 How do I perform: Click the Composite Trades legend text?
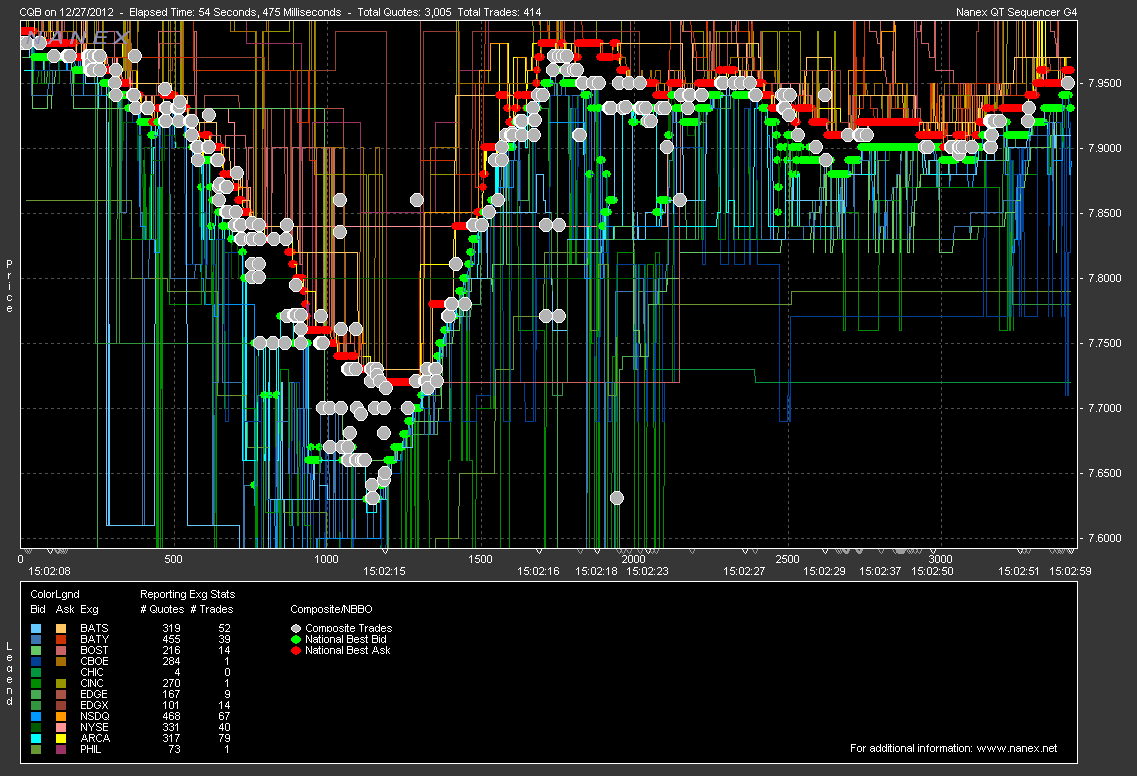pyautogui.click(x=349, y=628)
